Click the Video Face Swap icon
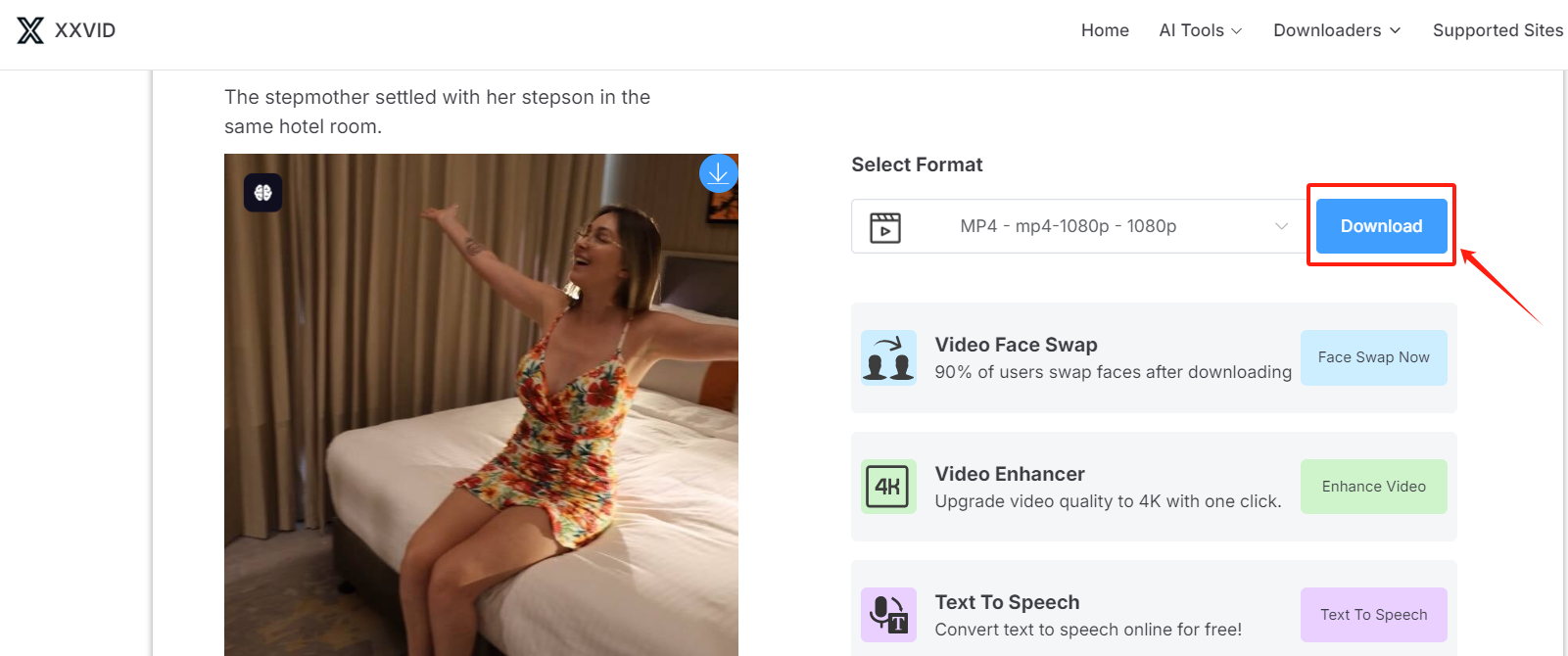Viewport: 1568px width, 656px height. click(888, 357)
